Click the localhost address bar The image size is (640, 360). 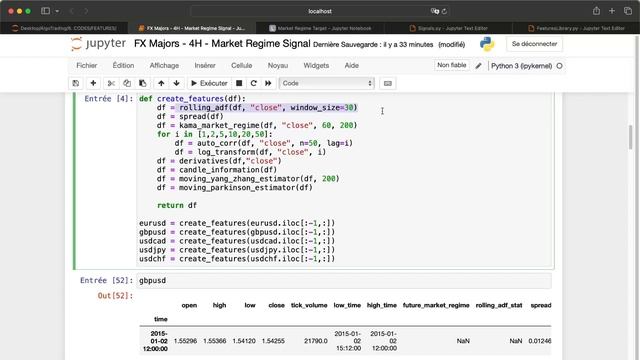click(320, 11)
